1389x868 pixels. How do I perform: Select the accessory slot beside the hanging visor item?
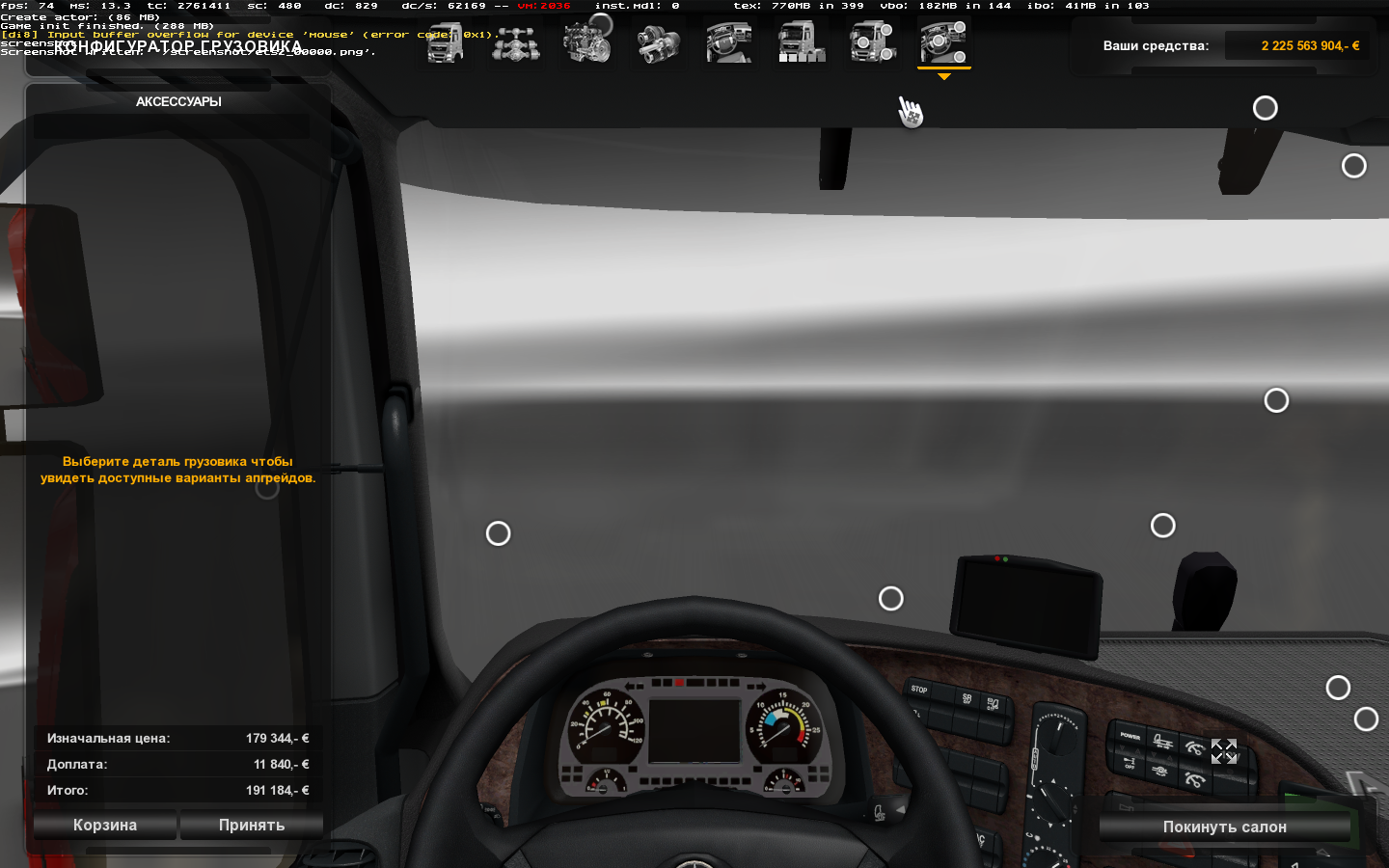(x=1353, y=166)
